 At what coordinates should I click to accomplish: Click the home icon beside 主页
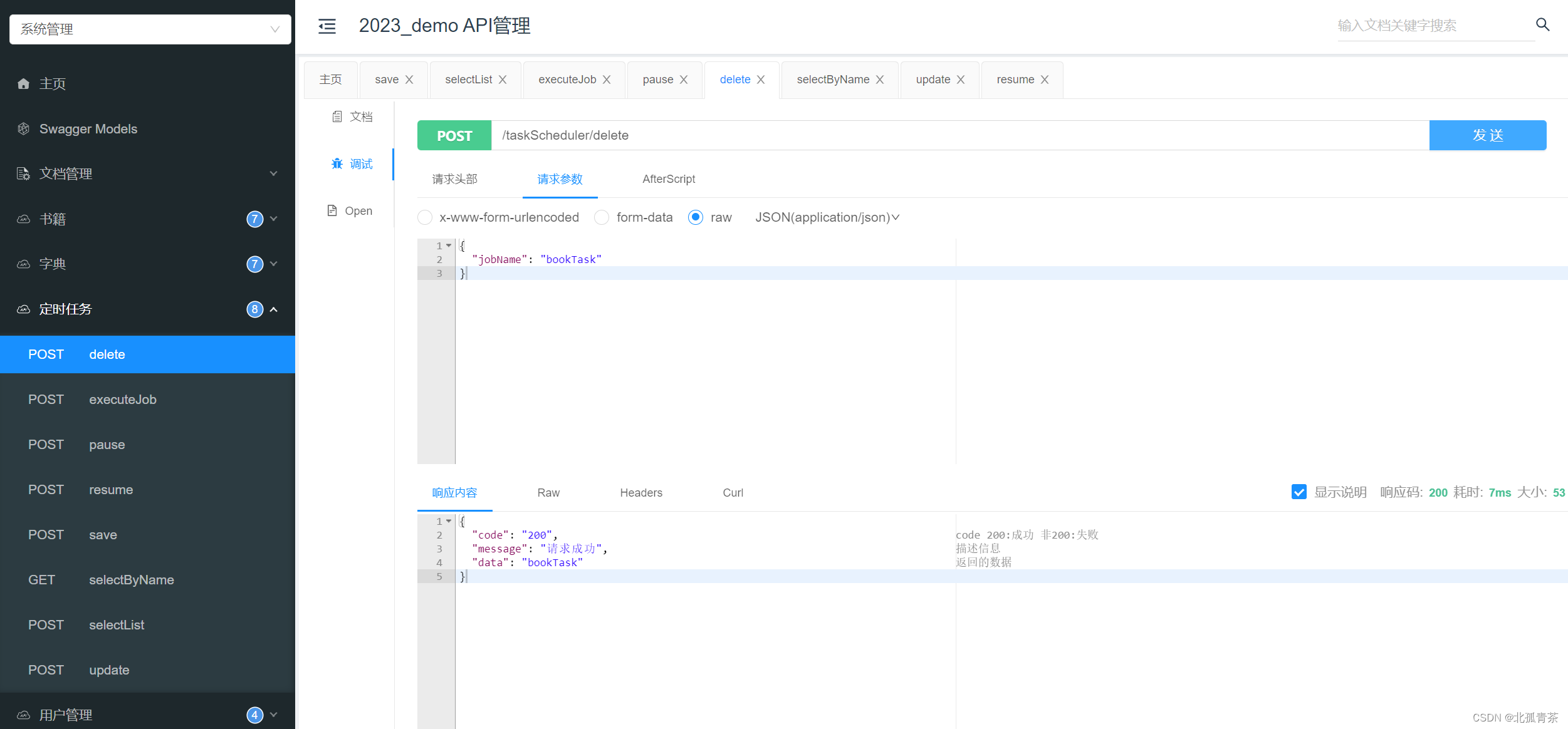coord(24,84)
